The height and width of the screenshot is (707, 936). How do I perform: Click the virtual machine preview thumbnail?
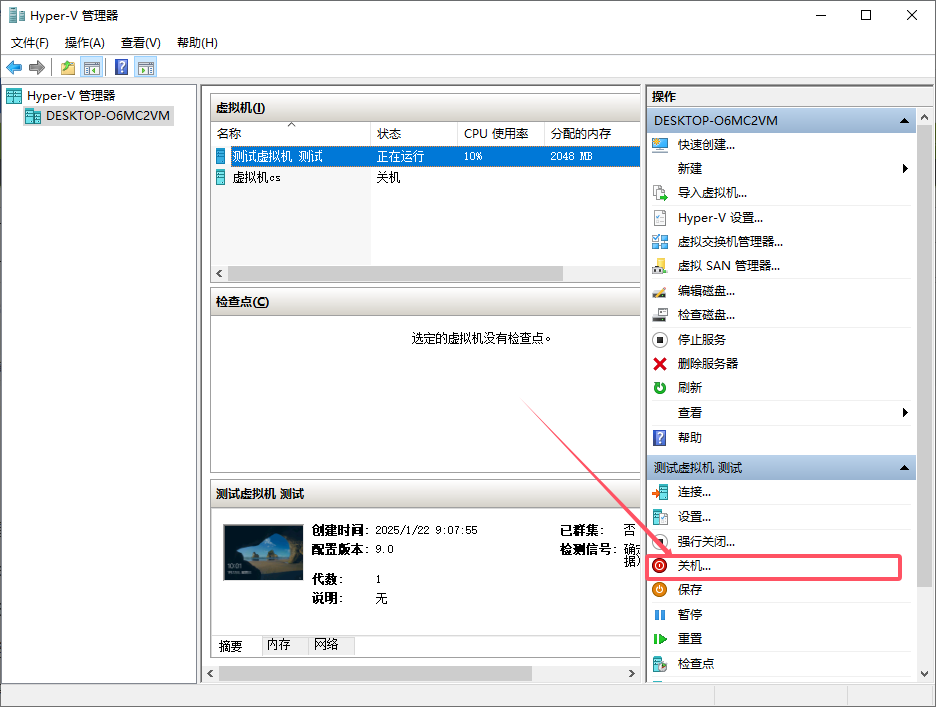[x=263, y=552]
